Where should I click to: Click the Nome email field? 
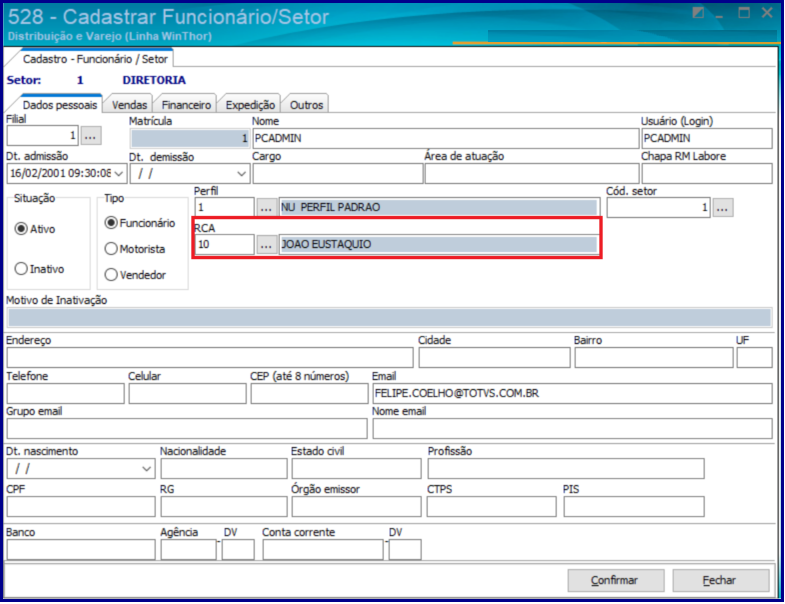572,429
